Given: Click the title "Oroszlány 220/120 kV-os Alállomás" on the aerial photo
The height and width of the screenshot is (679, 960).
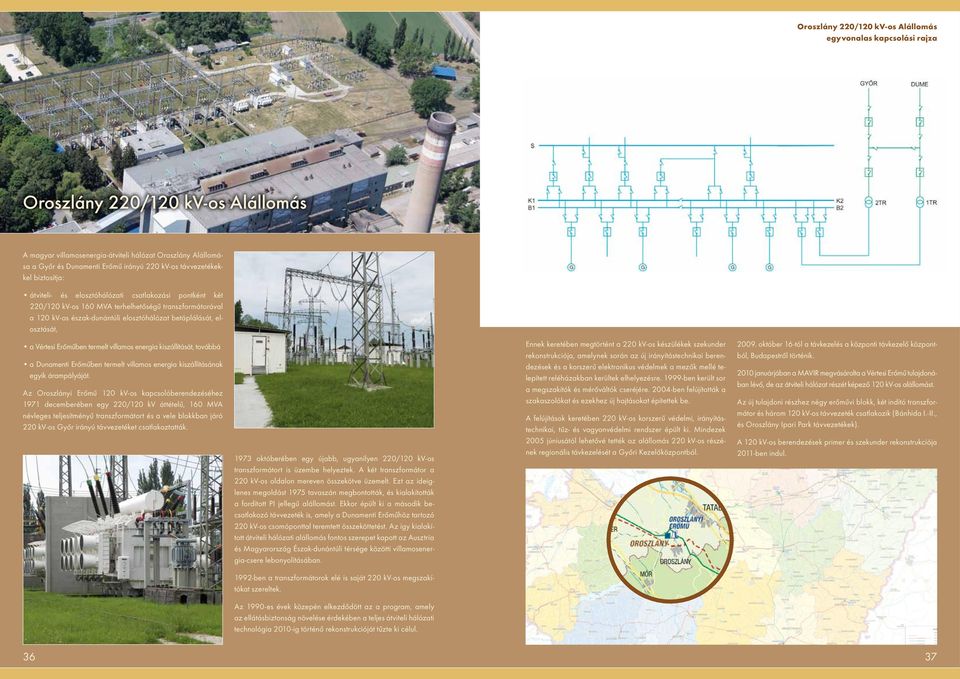Looking at the screenshot, I should point(165,203).
